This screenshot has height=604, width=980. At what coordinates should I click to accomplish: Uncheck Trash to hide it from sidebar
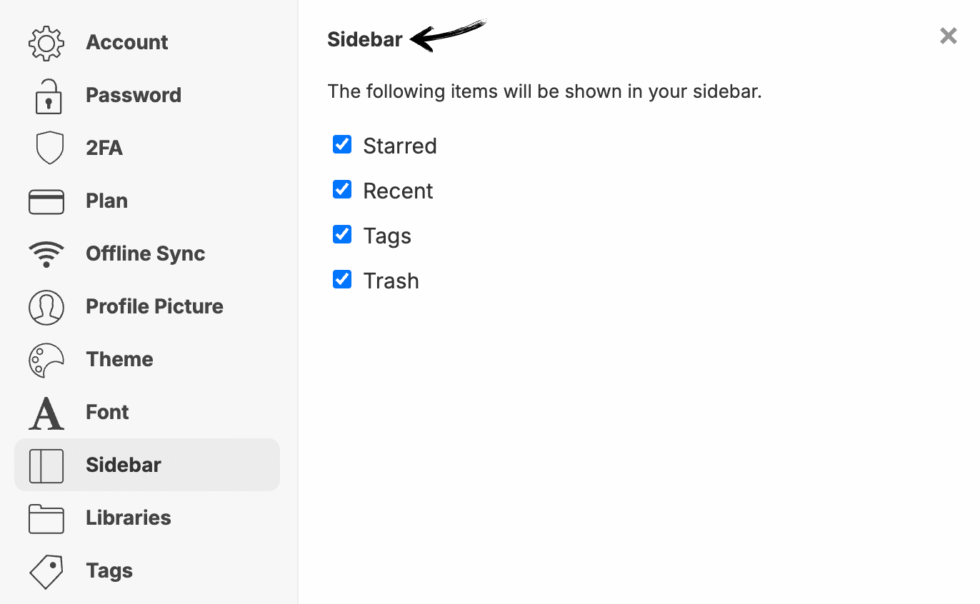[x=343, y=279]
